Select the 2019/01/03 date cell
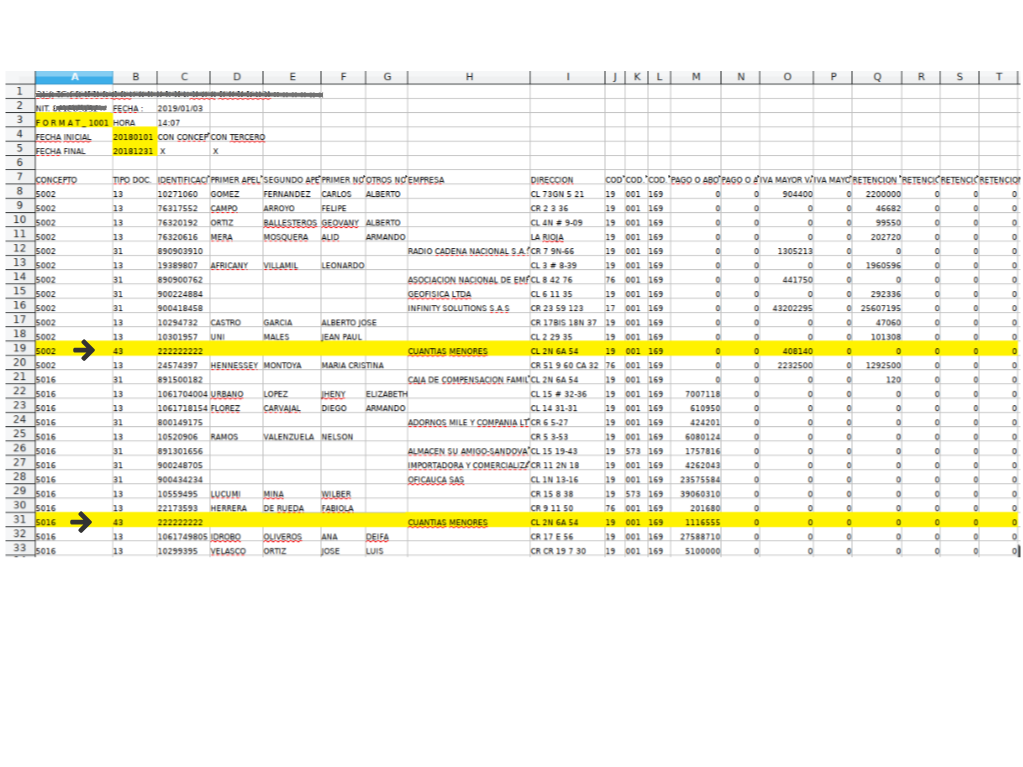1023x767 pixels. pos(182,108)
